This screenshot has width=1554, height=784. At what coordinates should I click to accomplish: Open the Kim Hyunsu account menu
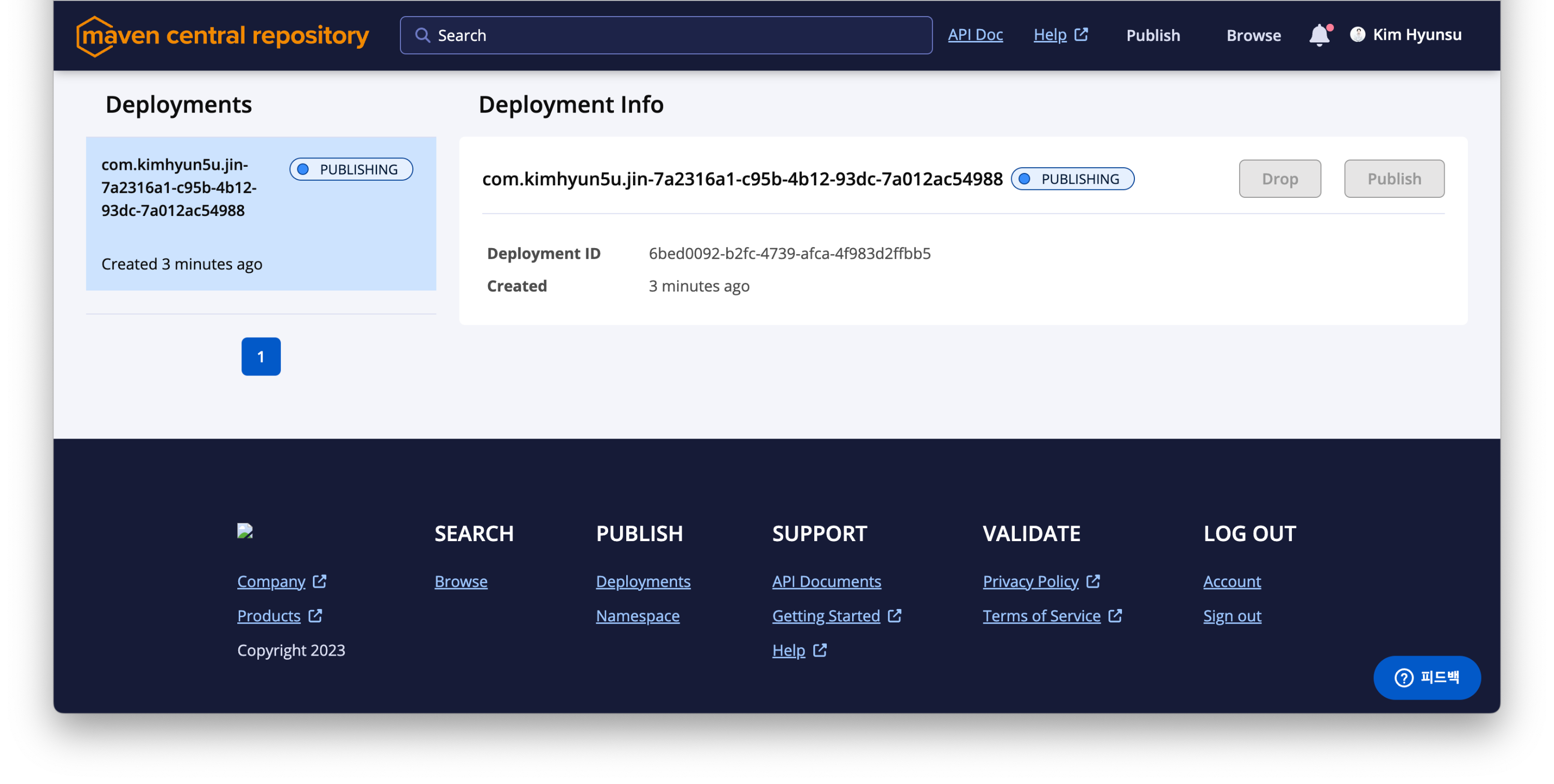click(1416, 35)
